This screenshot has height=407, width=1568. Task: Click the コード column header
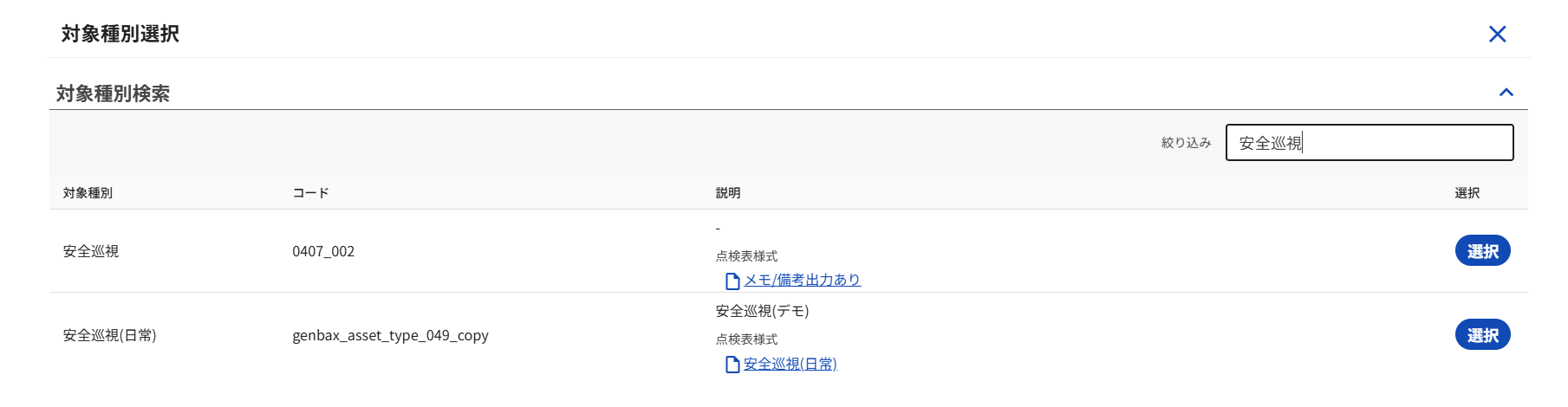(310, 193)
